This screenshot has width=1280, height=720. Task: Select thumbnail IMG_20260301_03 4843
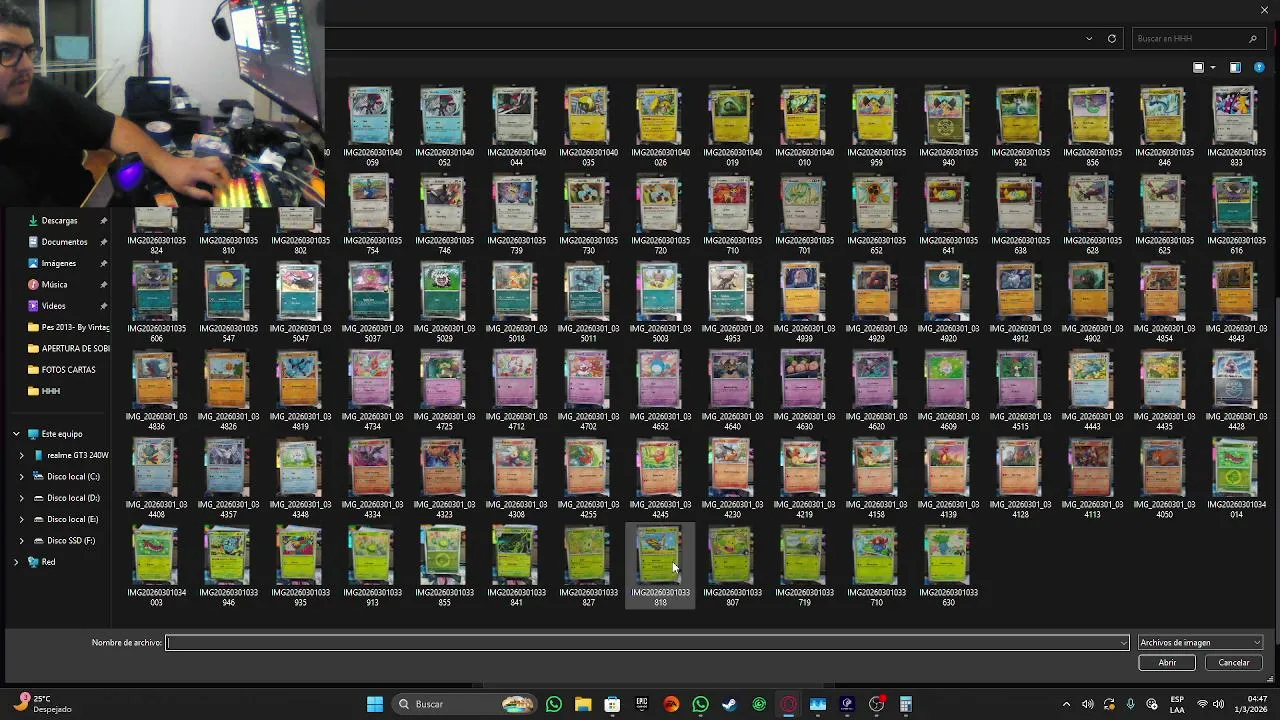pyautogui.click(x=1236, y=303)
